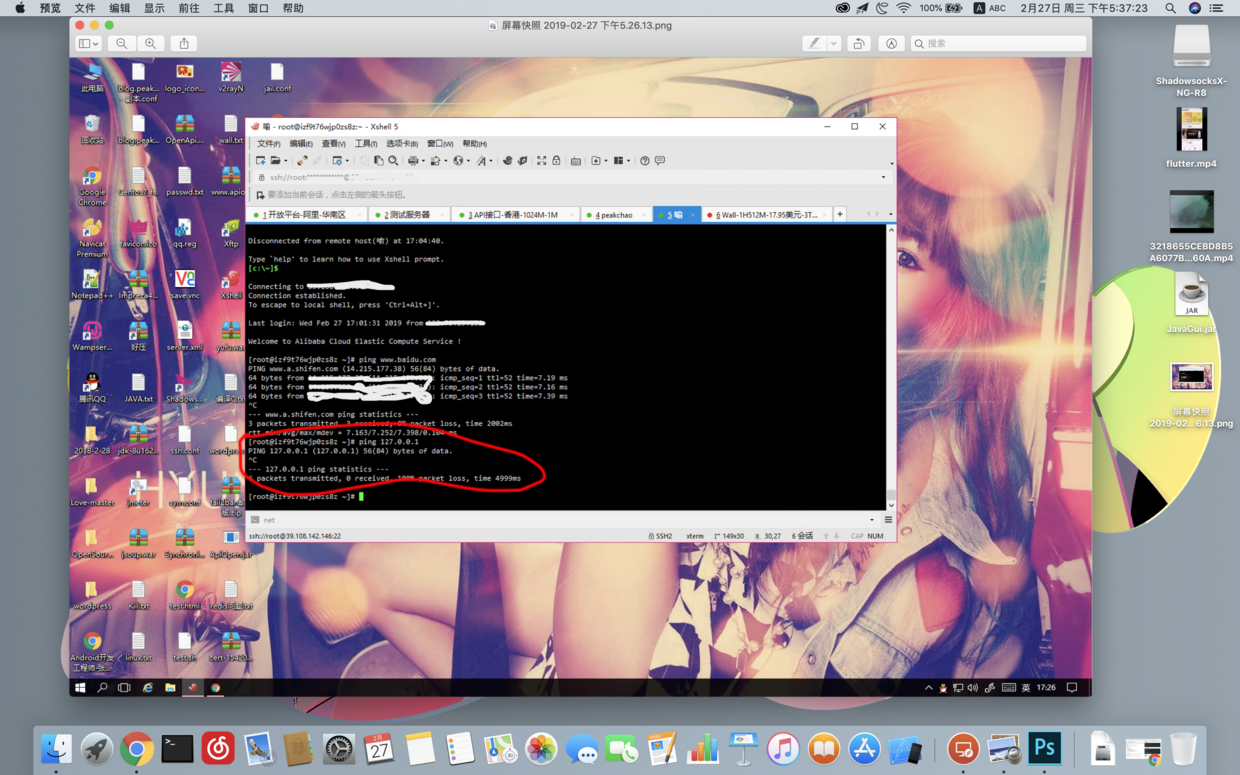
Task: Show the Markup toolbar in Preview
Action: tap(891, 43)
